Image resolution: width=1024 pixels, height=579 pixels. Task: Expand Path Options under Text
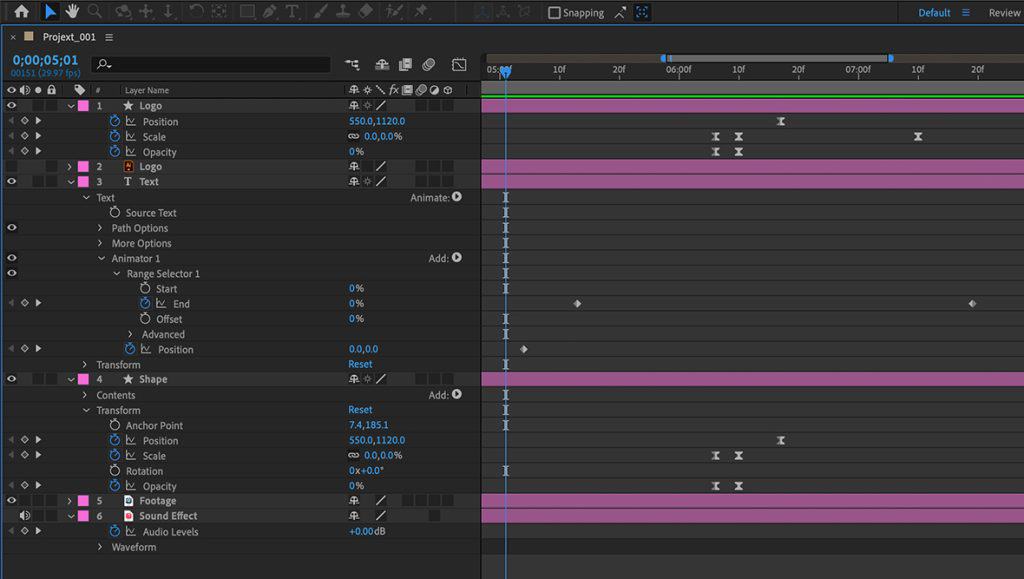[x=100, y=228]
